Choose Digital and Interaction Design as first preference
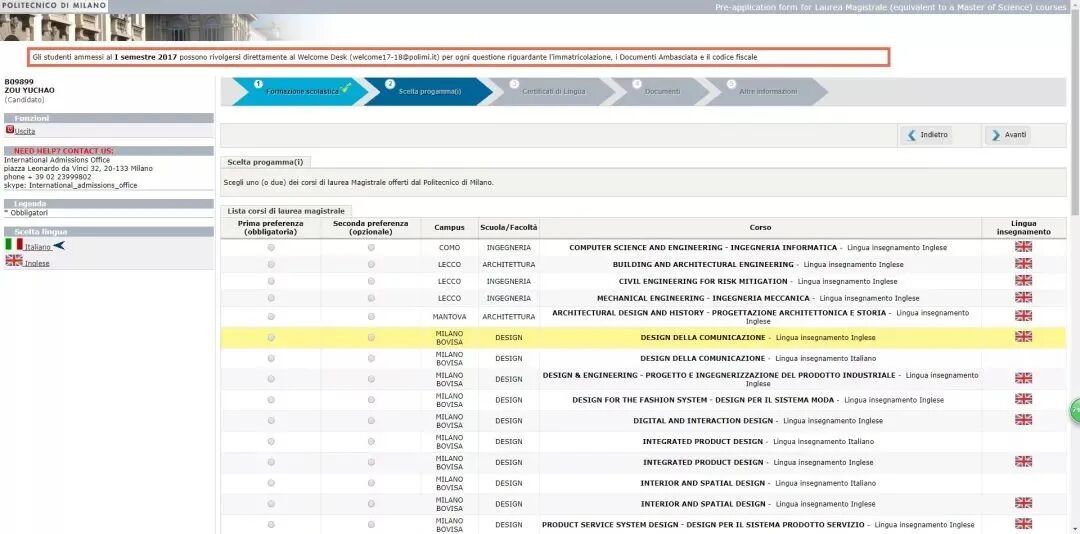The image size is (1080, 534). [271, 420]
